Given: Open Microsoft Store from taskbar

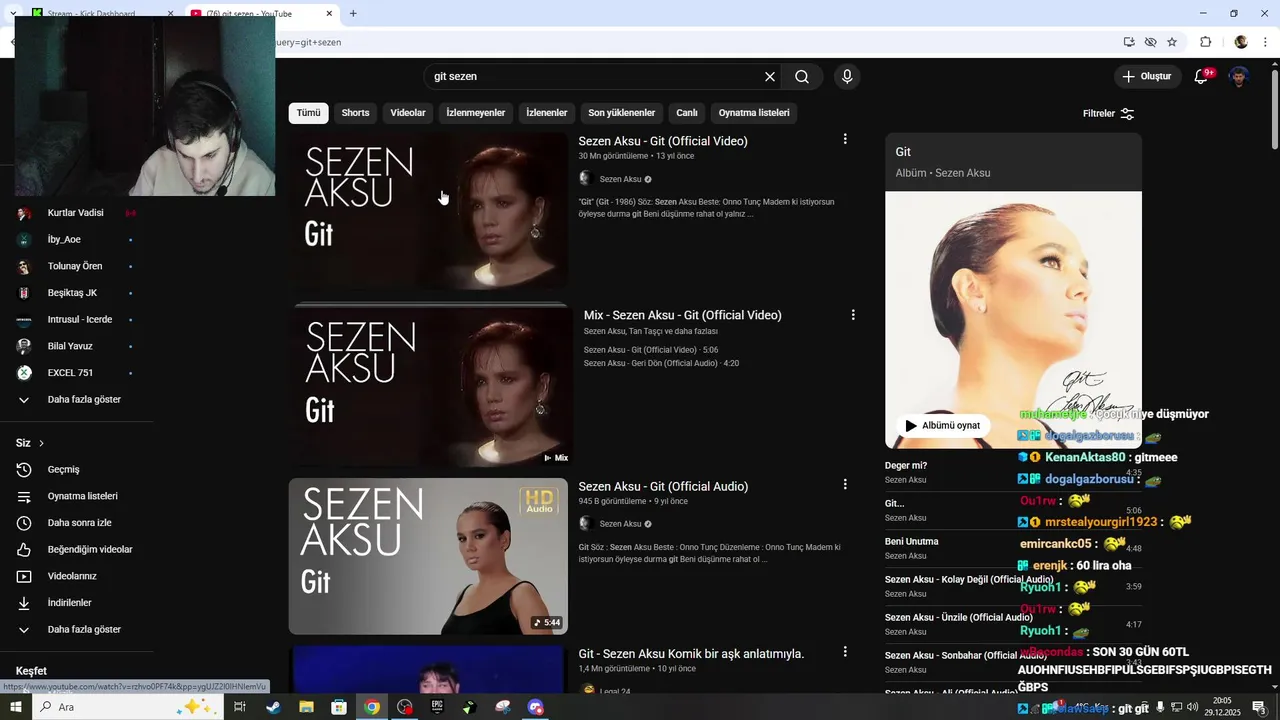Looking at the screenshot, I should pos(339,707).
